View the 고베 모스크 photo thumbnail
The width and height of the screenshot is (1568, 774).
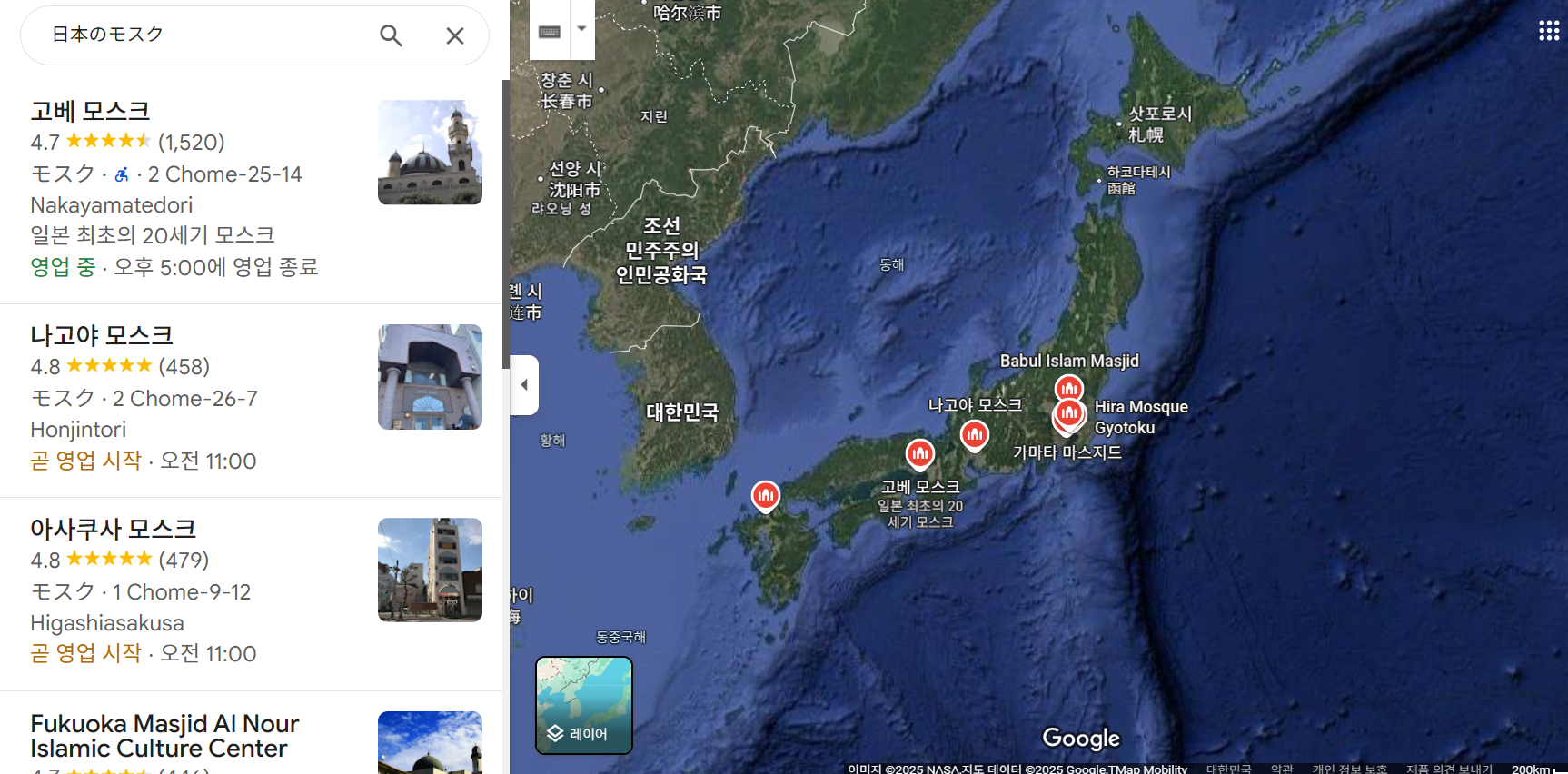coord(430,153)
